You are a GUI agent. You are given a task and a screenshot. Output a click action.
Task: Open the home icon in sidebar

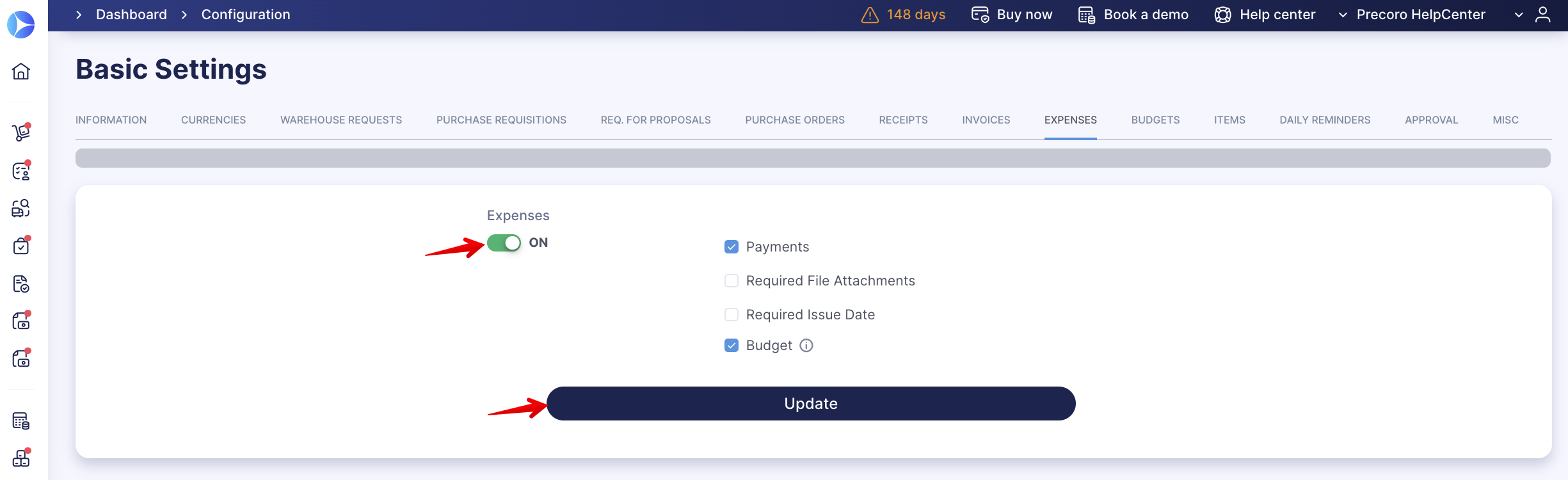(21, 71)
